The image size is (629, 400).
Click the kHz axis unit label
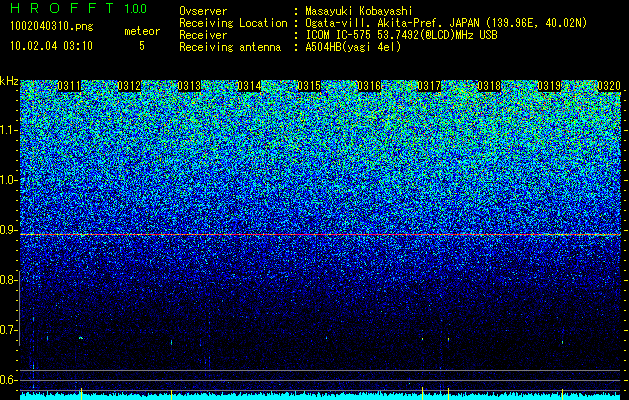pos(9,81)
